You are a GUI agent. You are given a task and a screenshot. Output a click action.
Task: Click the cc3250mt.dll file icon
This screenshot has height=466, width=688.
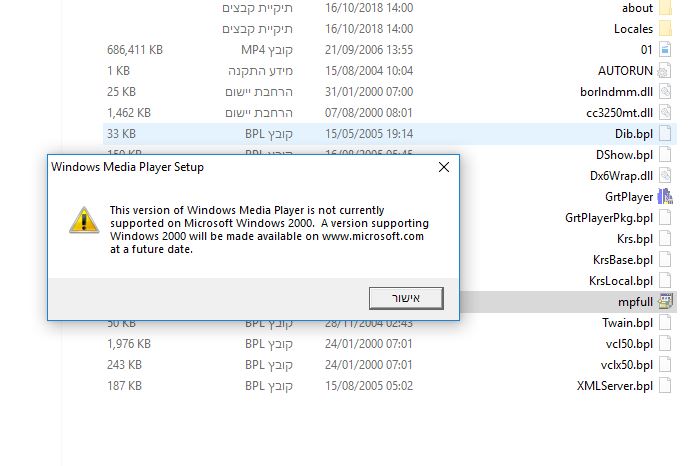click(x=665, y=113)
